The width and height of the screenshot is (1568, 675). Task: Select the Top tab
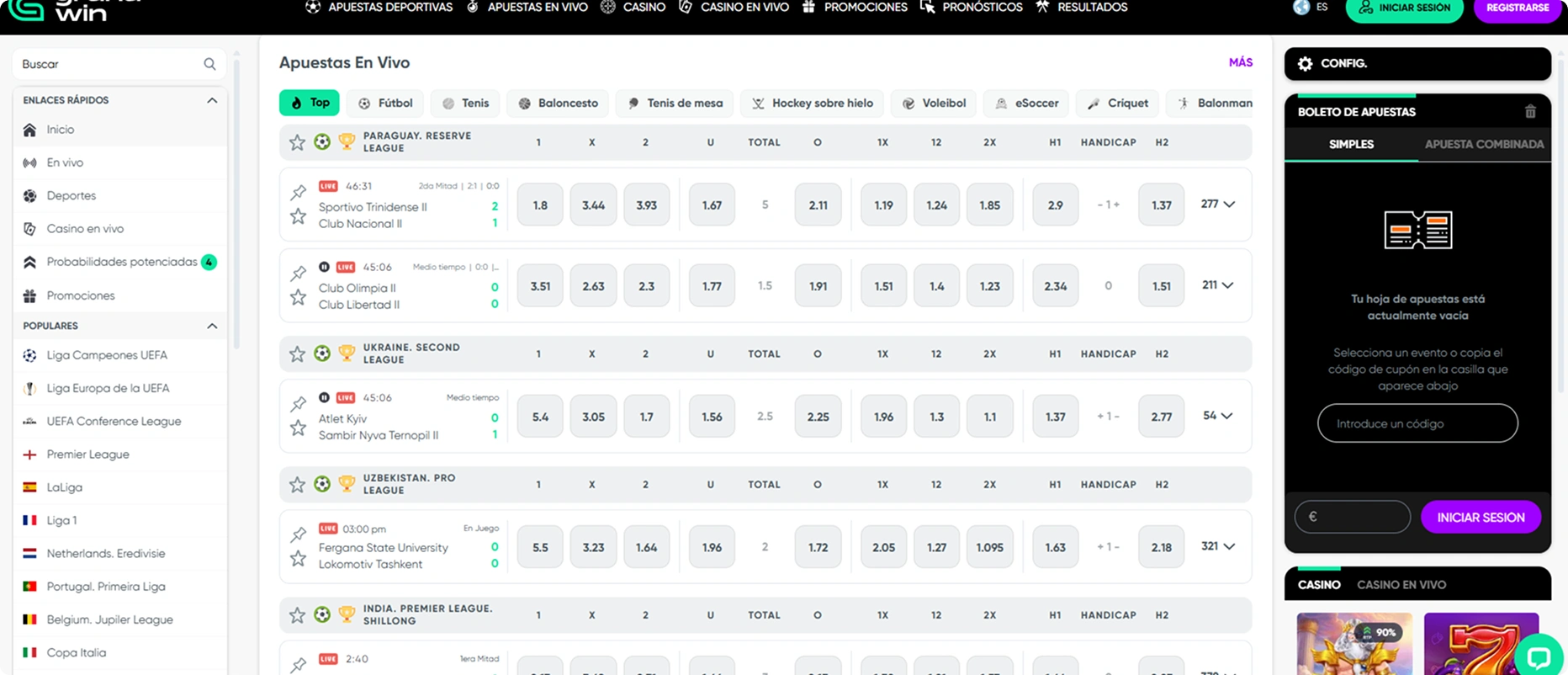pyautogui.click(x=310, y=103)
